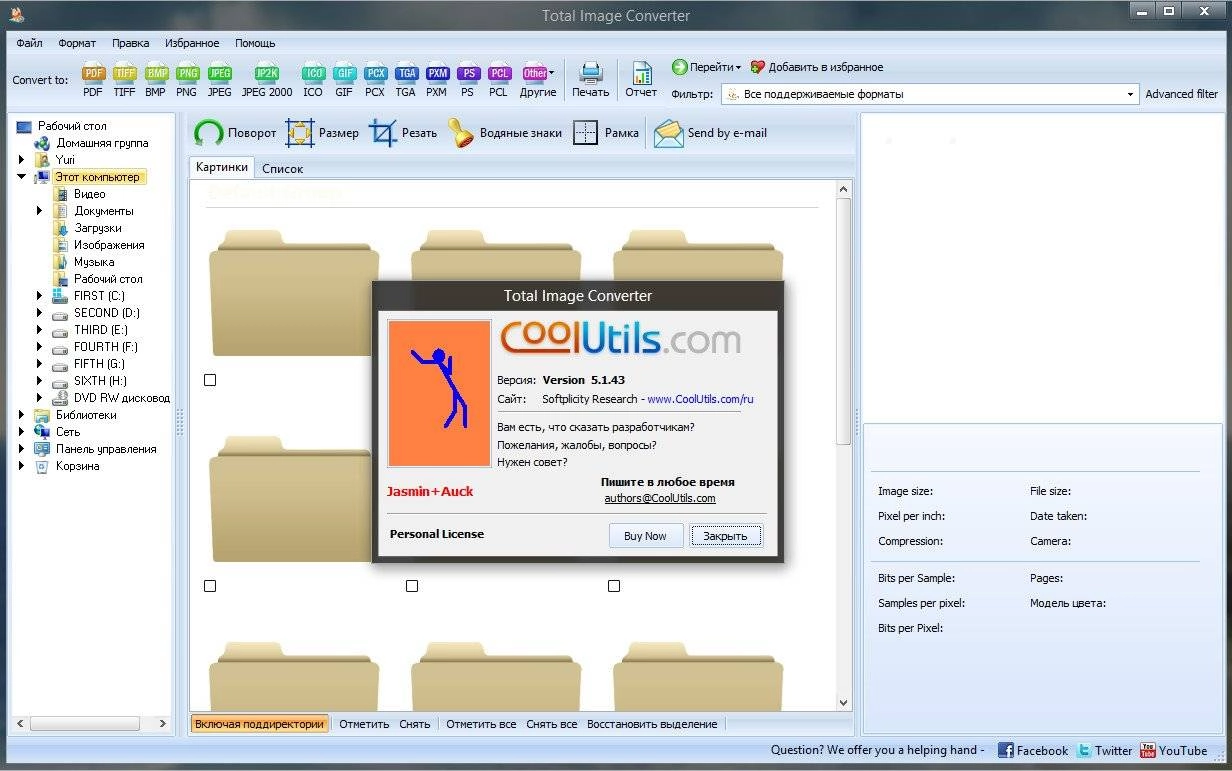Screen dimensions: 1232x771
Task: Open www.CoolUtils.com/ru link
Action: point(700,399)
